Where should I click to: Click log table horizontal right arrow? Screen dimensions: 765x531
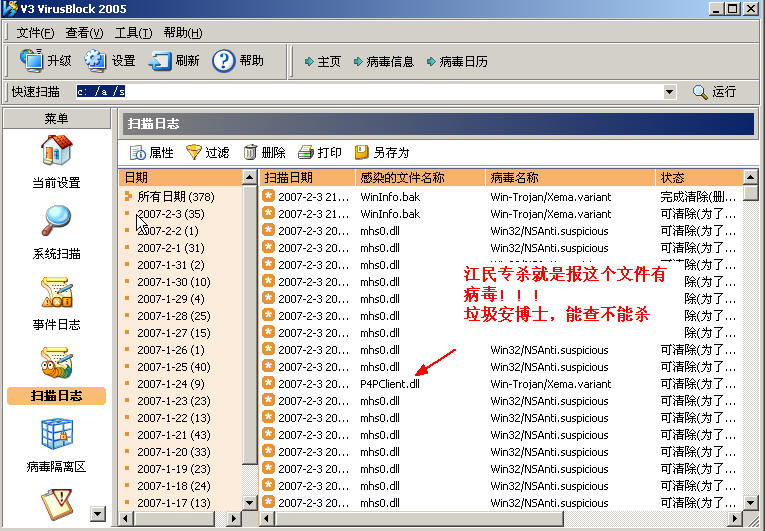click(736, 518)
